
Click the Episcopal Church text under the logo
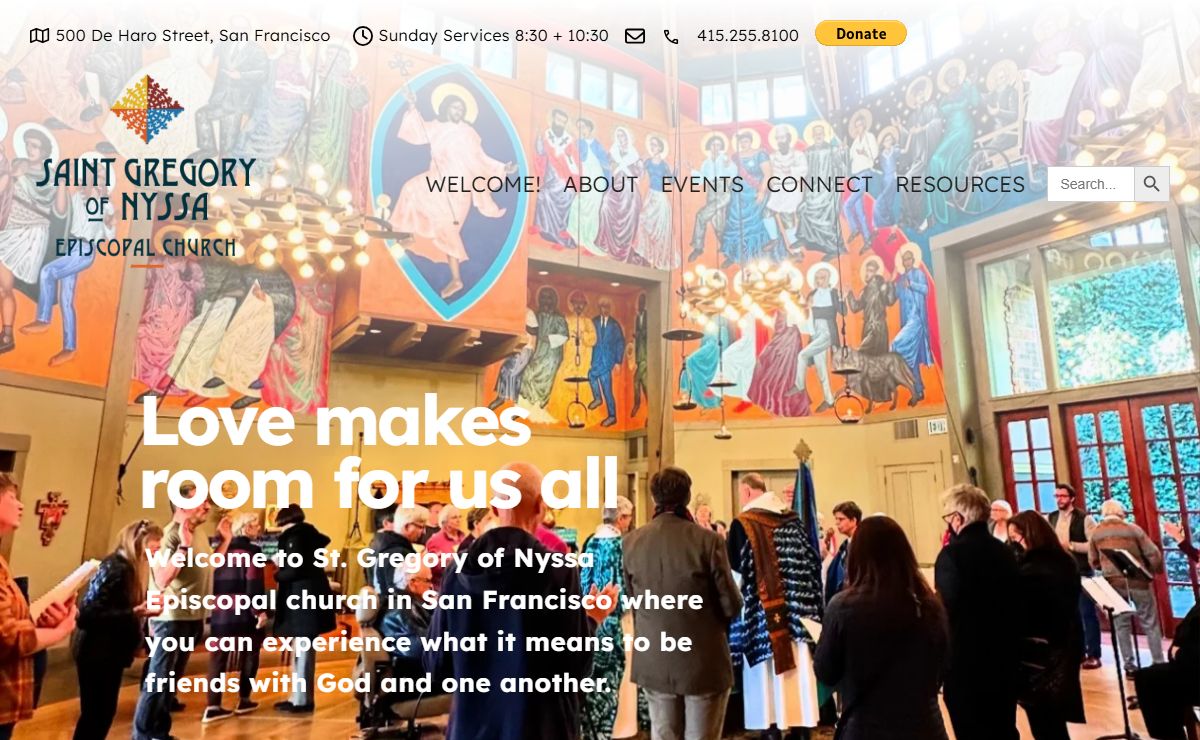point(146,247)
